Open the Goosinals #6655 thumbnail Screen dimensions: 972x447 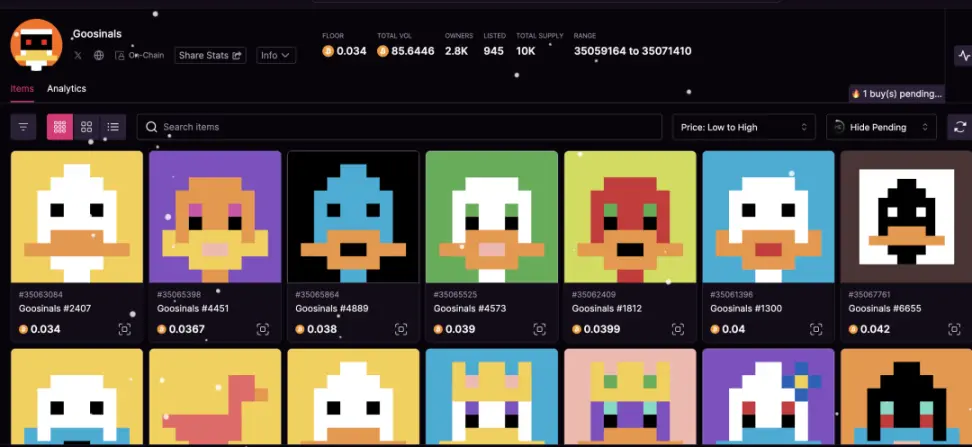906,217
